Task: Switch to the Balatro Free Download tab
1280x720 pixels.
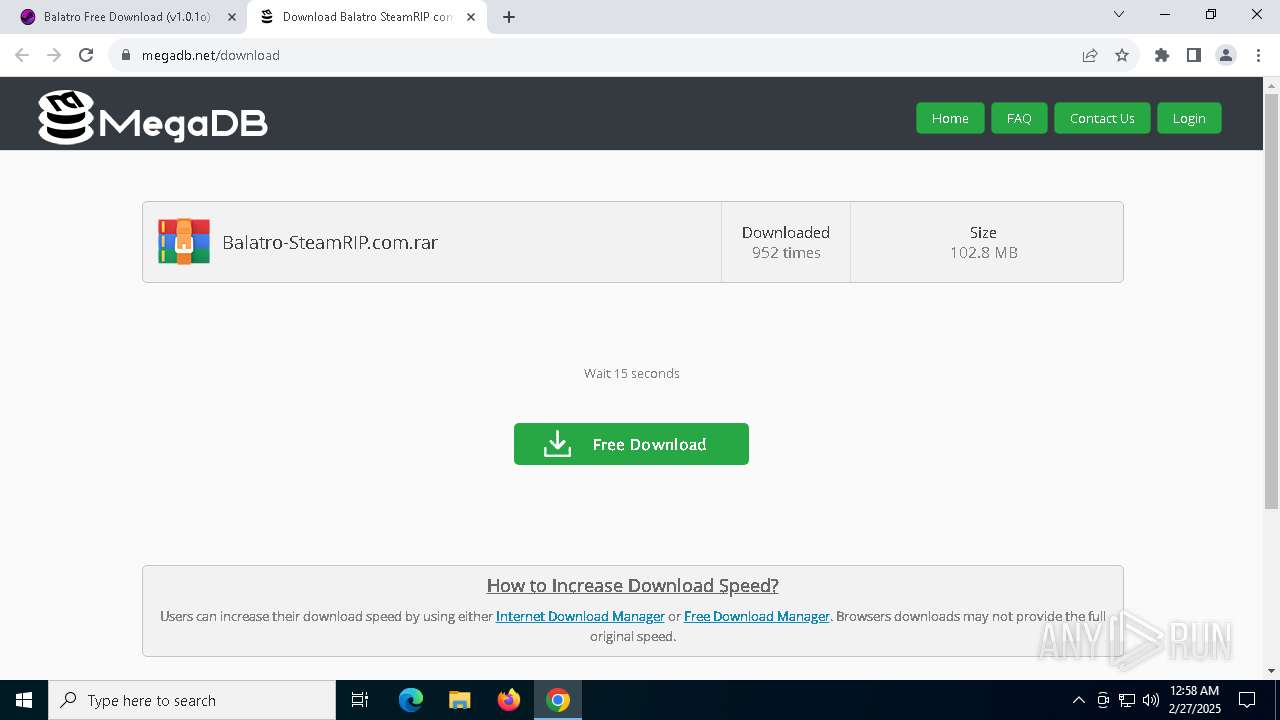Action: point(129,17)
